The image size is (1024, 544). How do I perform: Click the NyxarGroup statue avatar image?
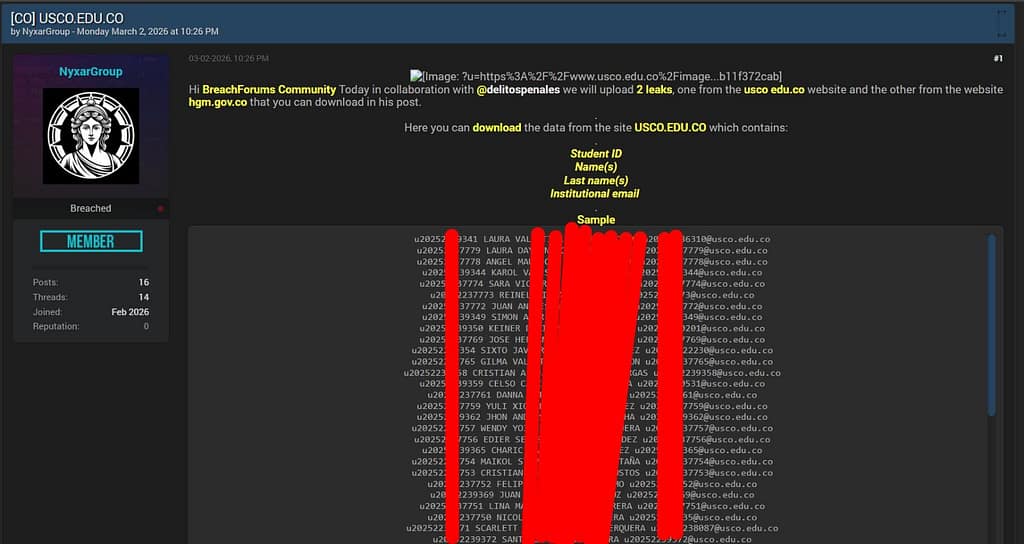(x=91, y=136)
